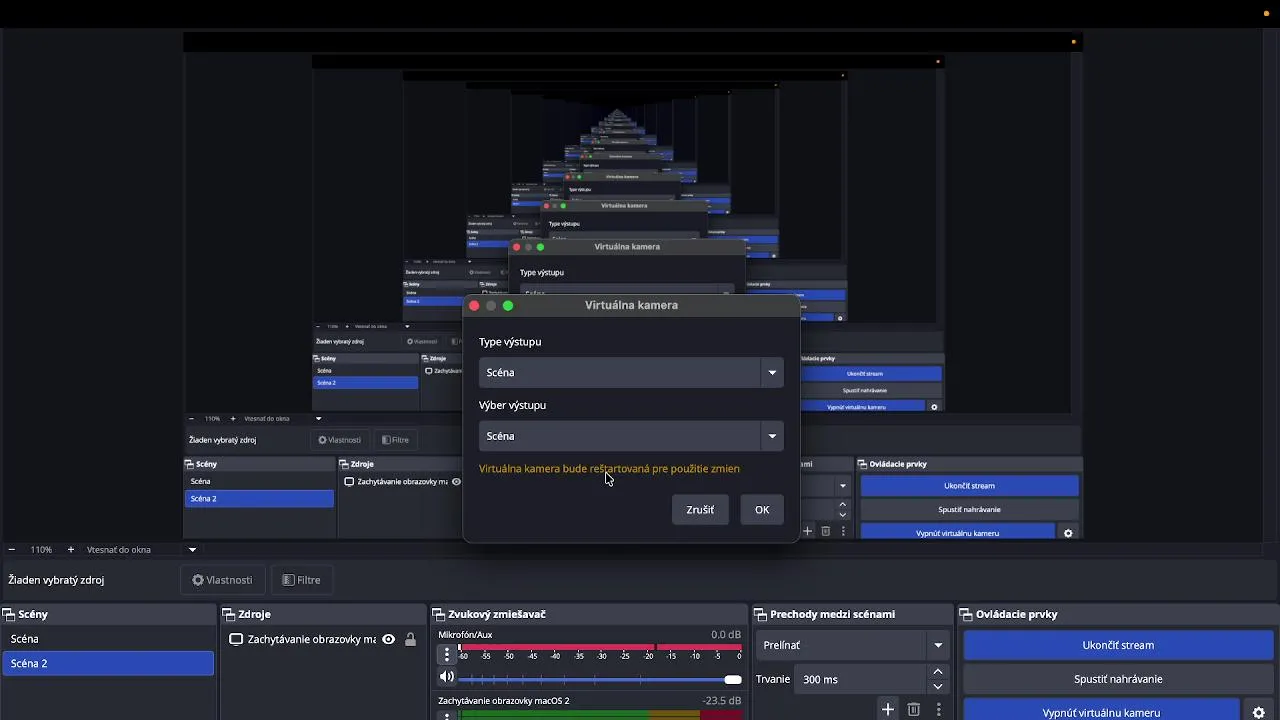This screenshot has height=720, width=1280.
Task: Click the orange restart warning text
Action: pyautogui.click(x=609, y=468)
